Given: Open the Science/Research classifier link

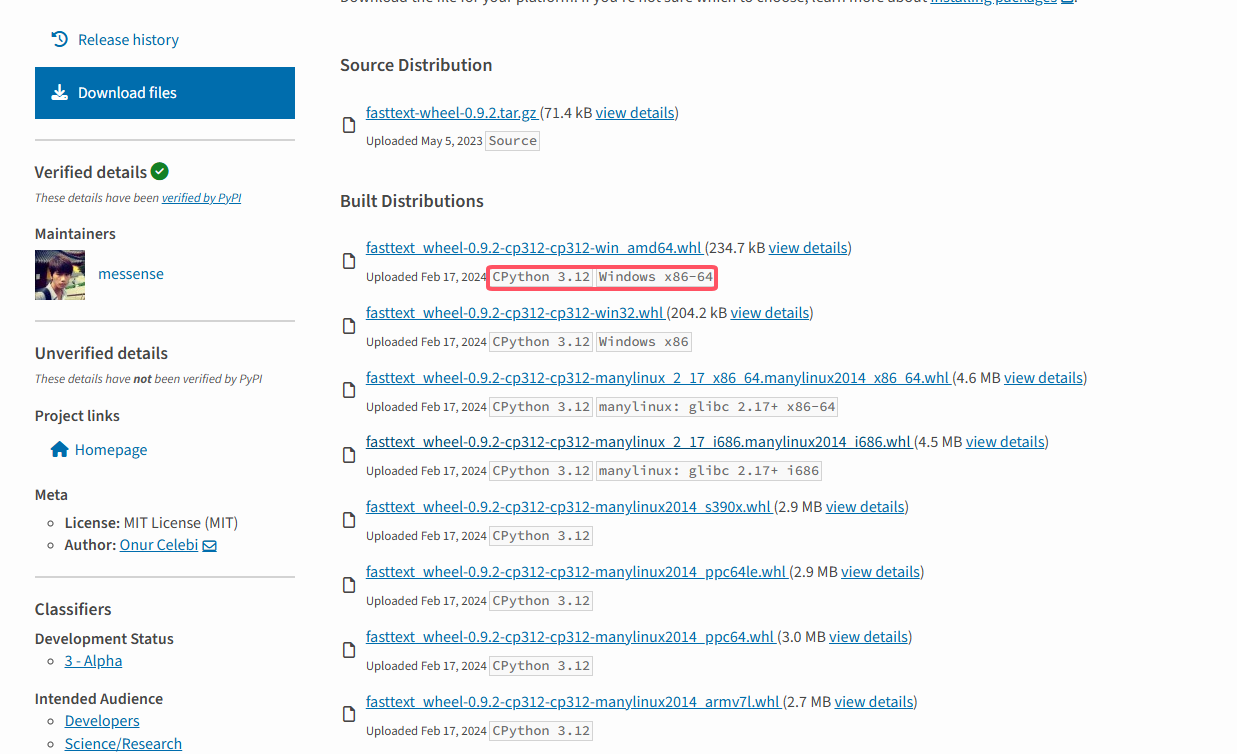Looking at the screenshot, I should pyautogui.click(x=123, y=744).
